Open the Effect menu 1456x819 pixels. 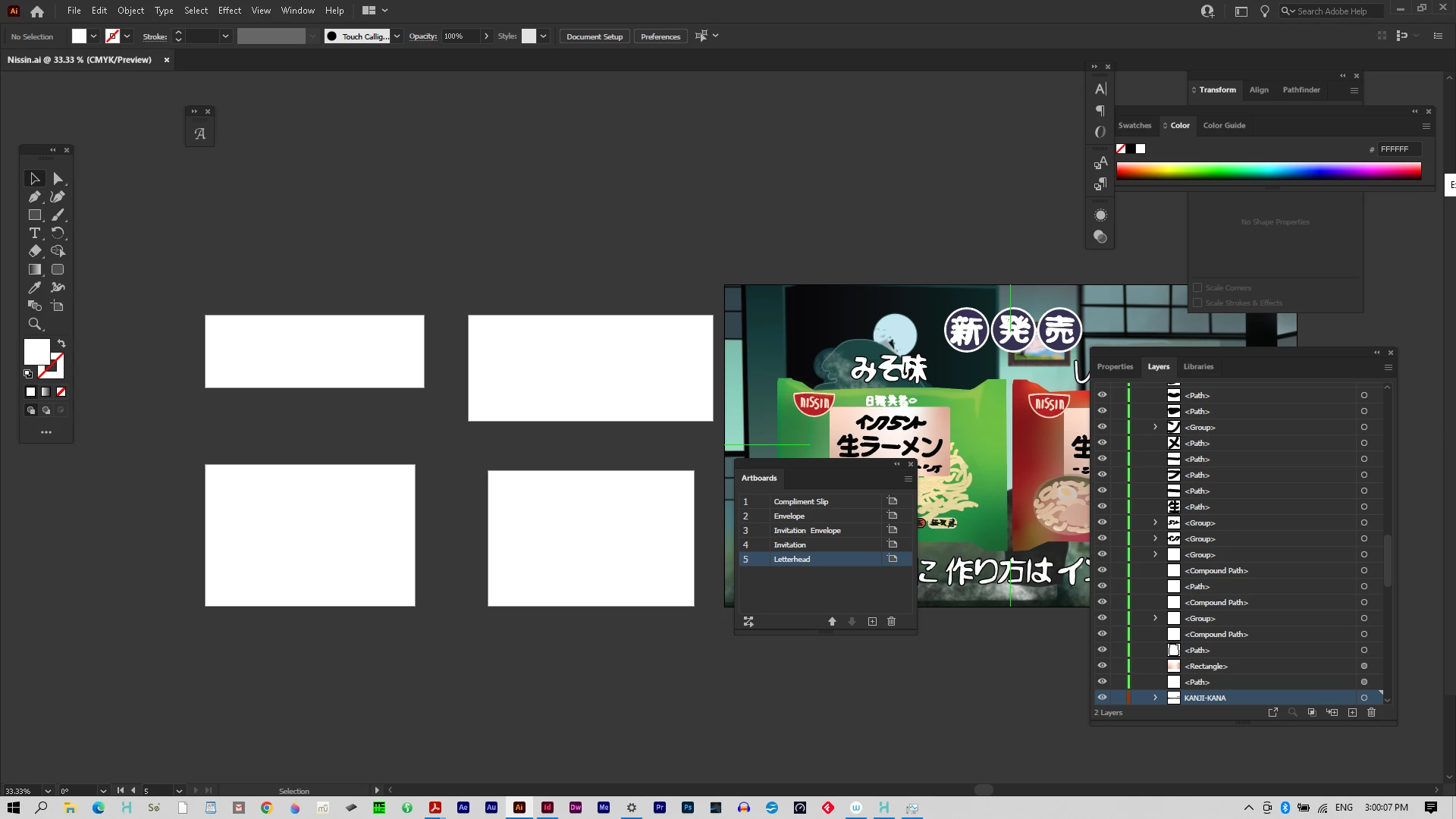click(229, 11)
